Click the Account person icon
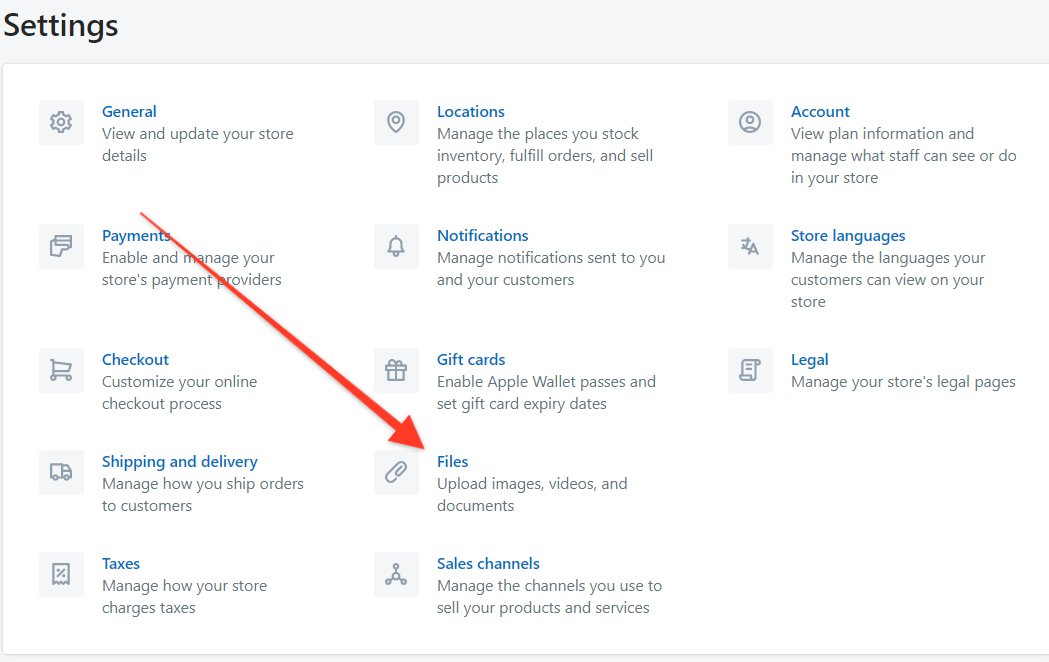Screen dimensions: 1049x662 point(750,122)
